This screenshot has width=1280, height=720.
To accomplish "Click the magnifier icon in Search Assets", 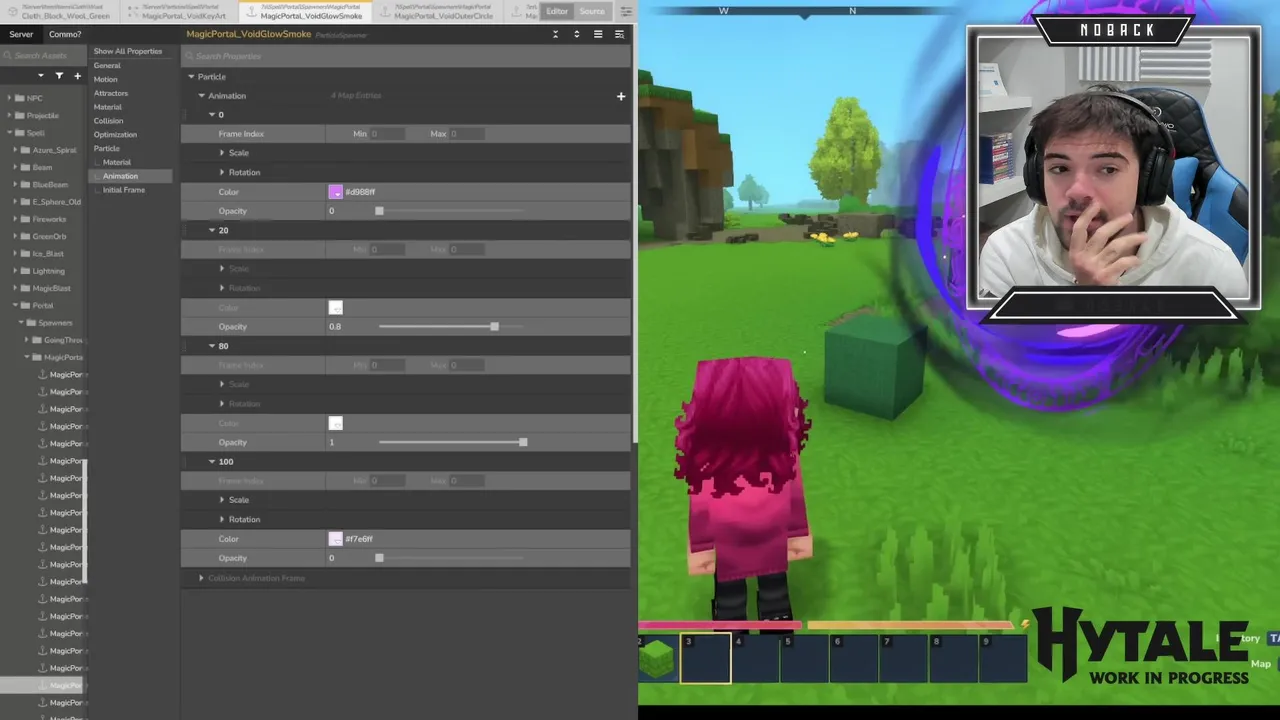I will pyautogui.click(x=7, y=56).
